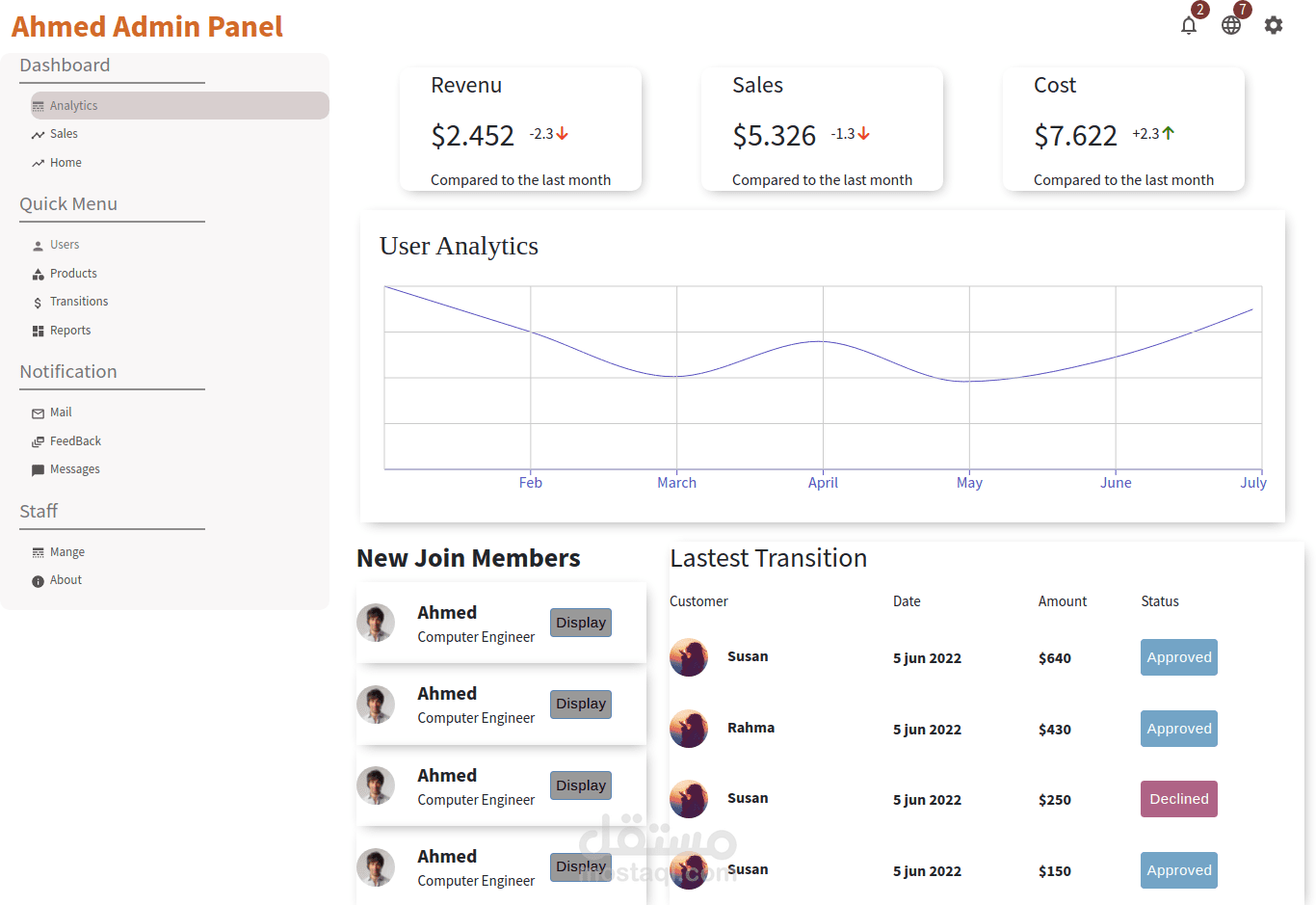Select the Analytics icon in Dashboard menu
Image resolution: width=1316 pixels, height=905 pixels.
click(x=39, y=105)
